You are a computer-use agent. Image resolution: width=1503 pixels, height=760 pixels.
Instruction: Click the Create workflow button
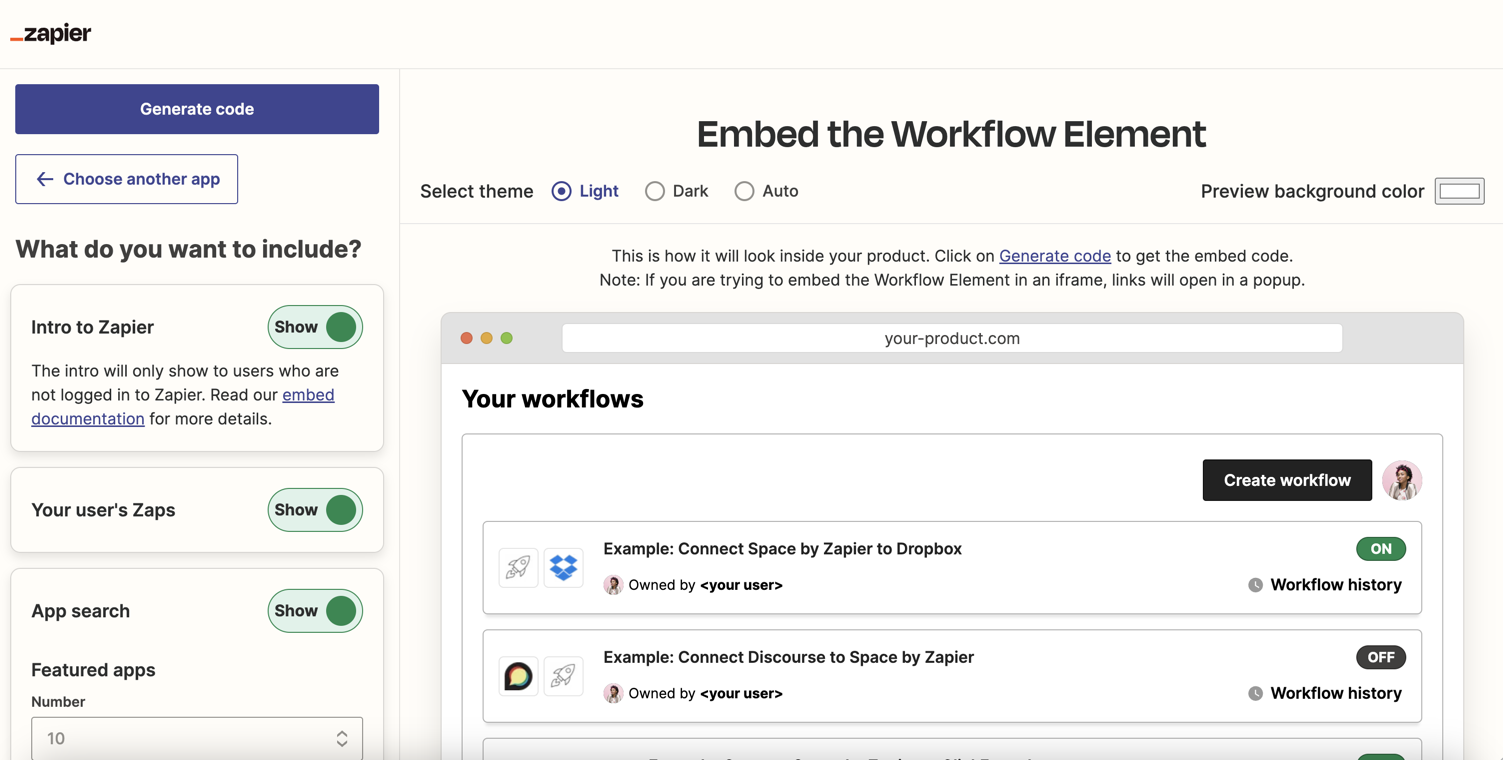tap(1287, 480)
